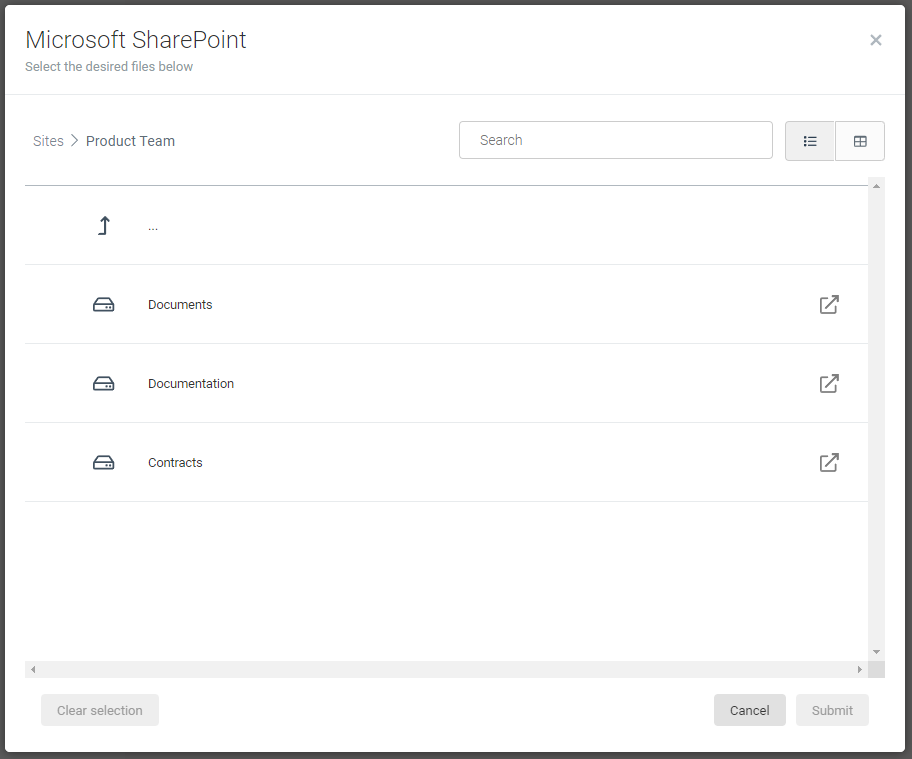Switch to grid view layout
The image size is (912, 759).
click(x=860, y=140)
